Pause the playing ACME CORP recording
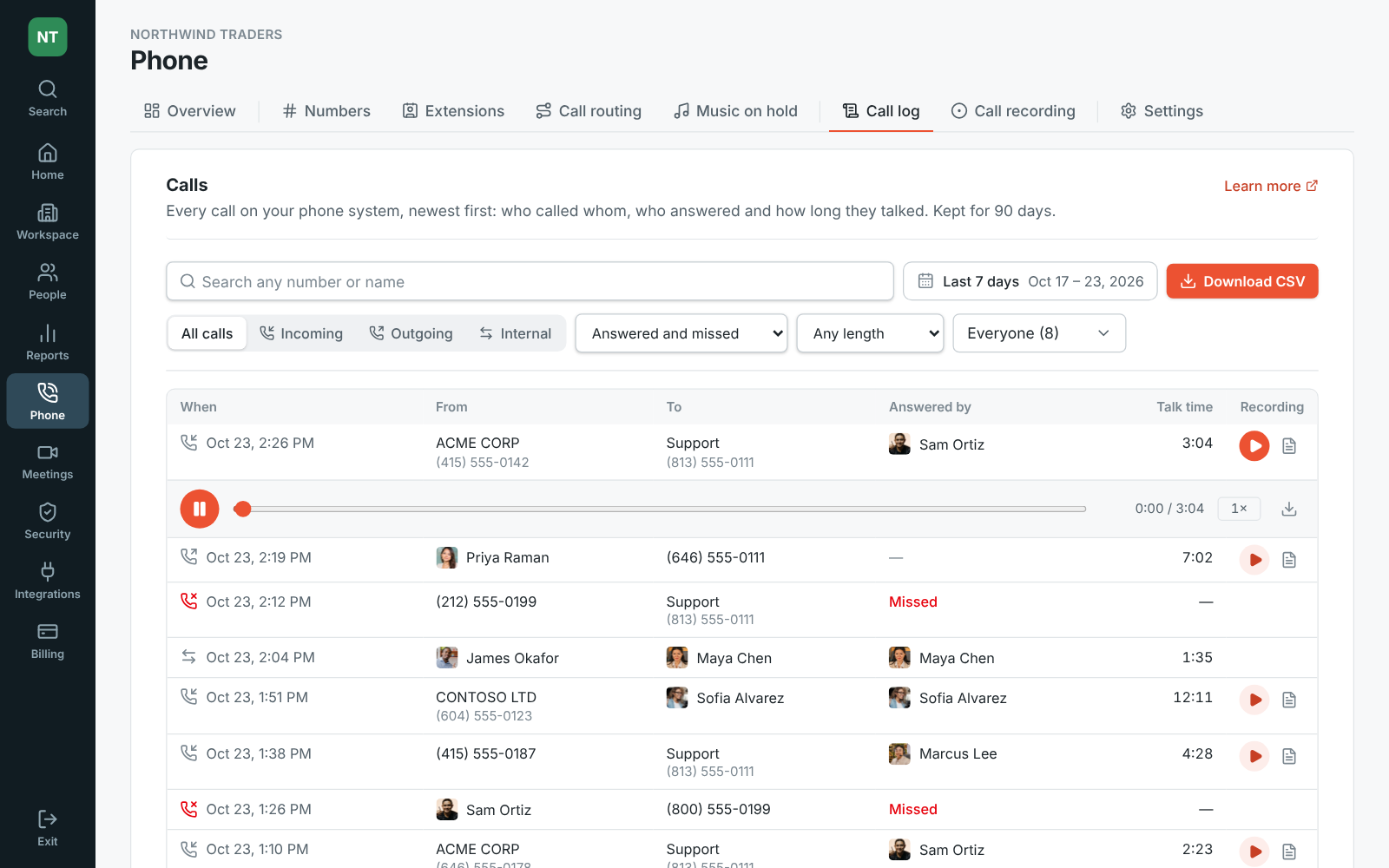 pos(200,509)
